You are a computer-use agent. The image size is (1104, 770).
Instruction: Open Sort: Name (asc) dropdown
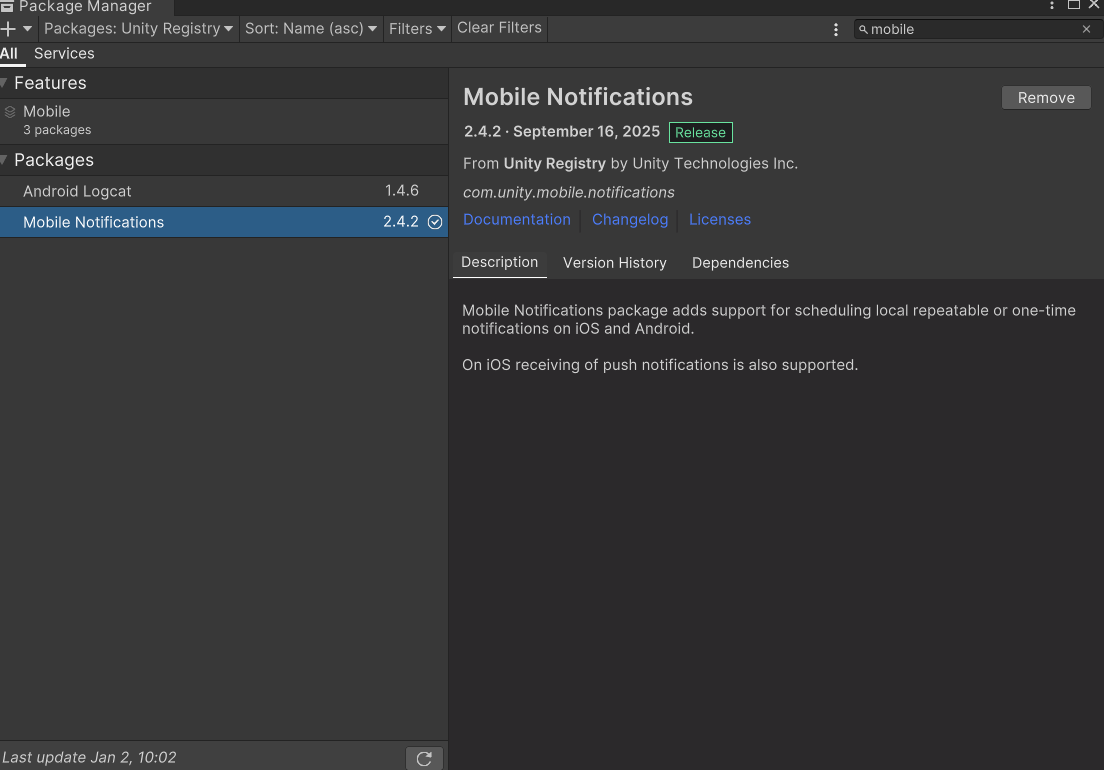(310, 29)
